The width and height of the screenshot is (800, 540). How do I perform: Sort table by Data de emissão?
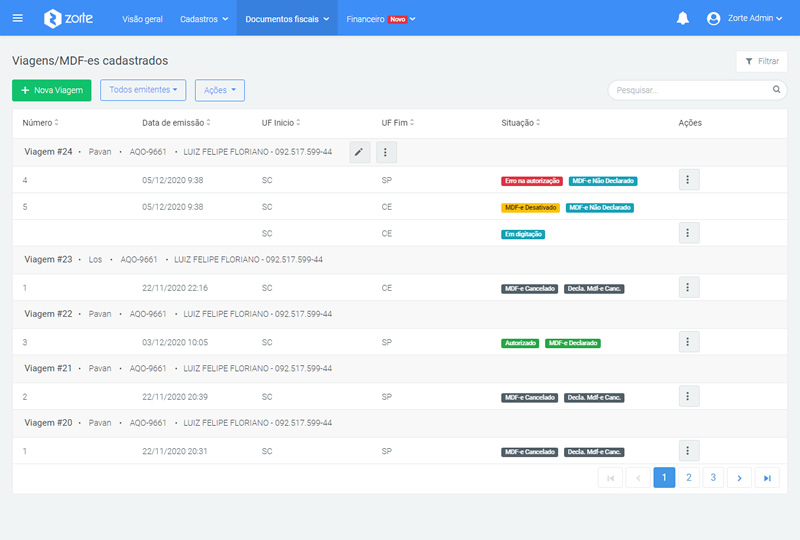click(x=176, y=123)
